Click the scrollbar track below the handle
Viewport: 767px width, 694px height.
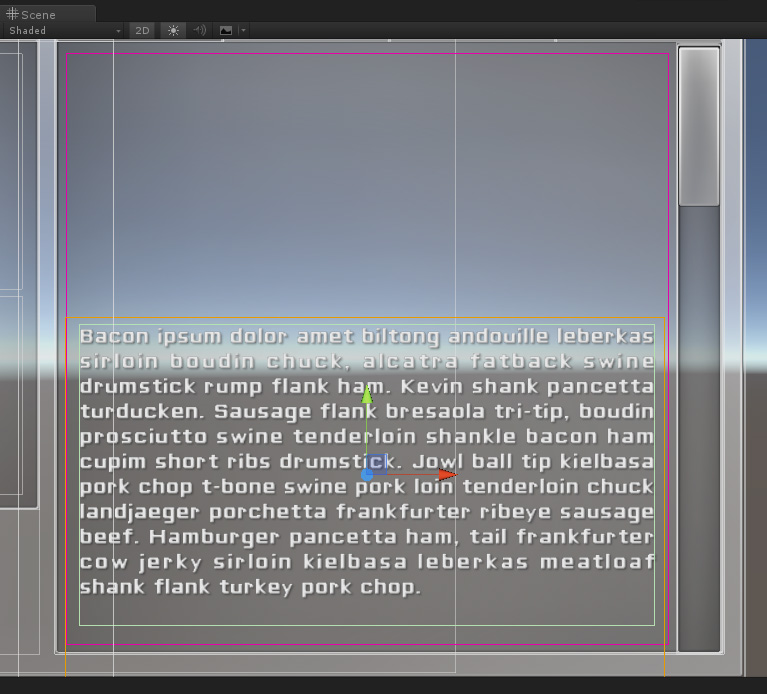click(698, 430)
